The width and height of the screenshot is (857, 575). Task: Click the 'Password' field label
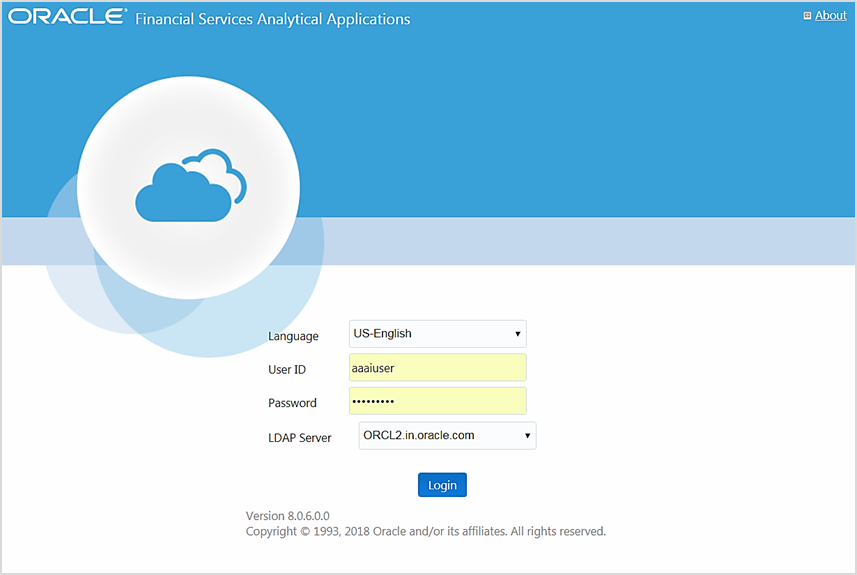click(292, 403)
